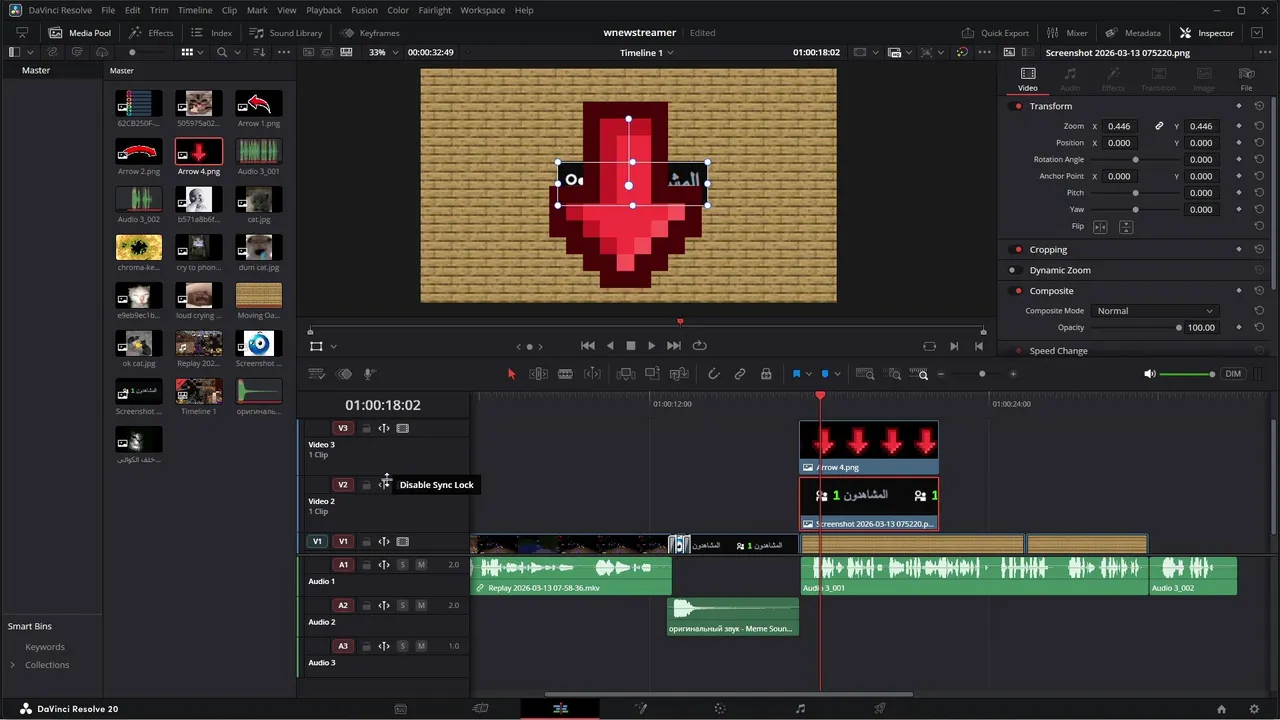Open Project Settings gear icon
This screenshot has height=720, width=1280.
pyautogui.click(x=1254, y=709)
